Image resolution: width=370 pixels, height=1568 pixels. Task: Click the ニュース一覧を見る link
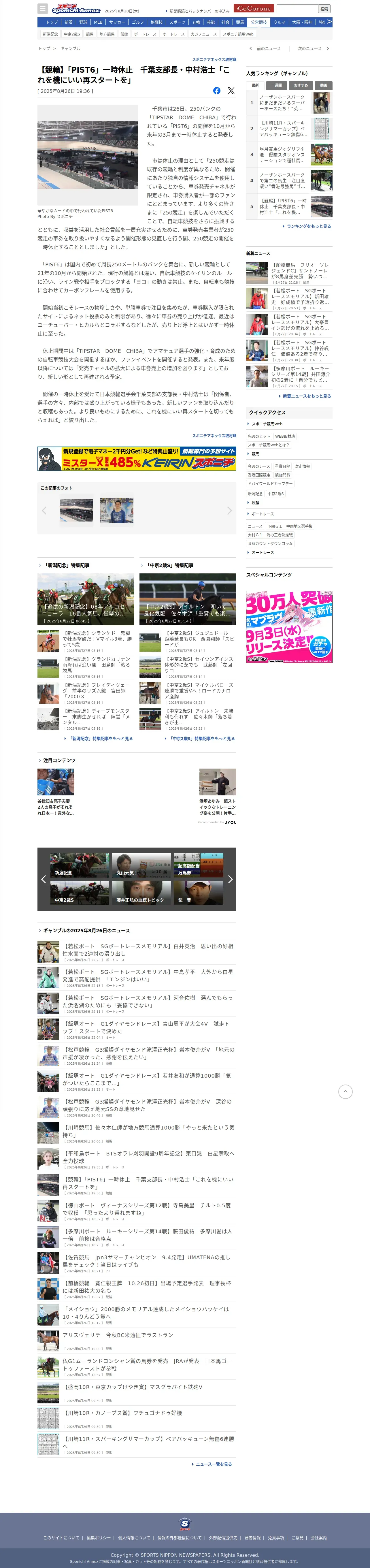pyautogui.click(x=213, y=1464)
